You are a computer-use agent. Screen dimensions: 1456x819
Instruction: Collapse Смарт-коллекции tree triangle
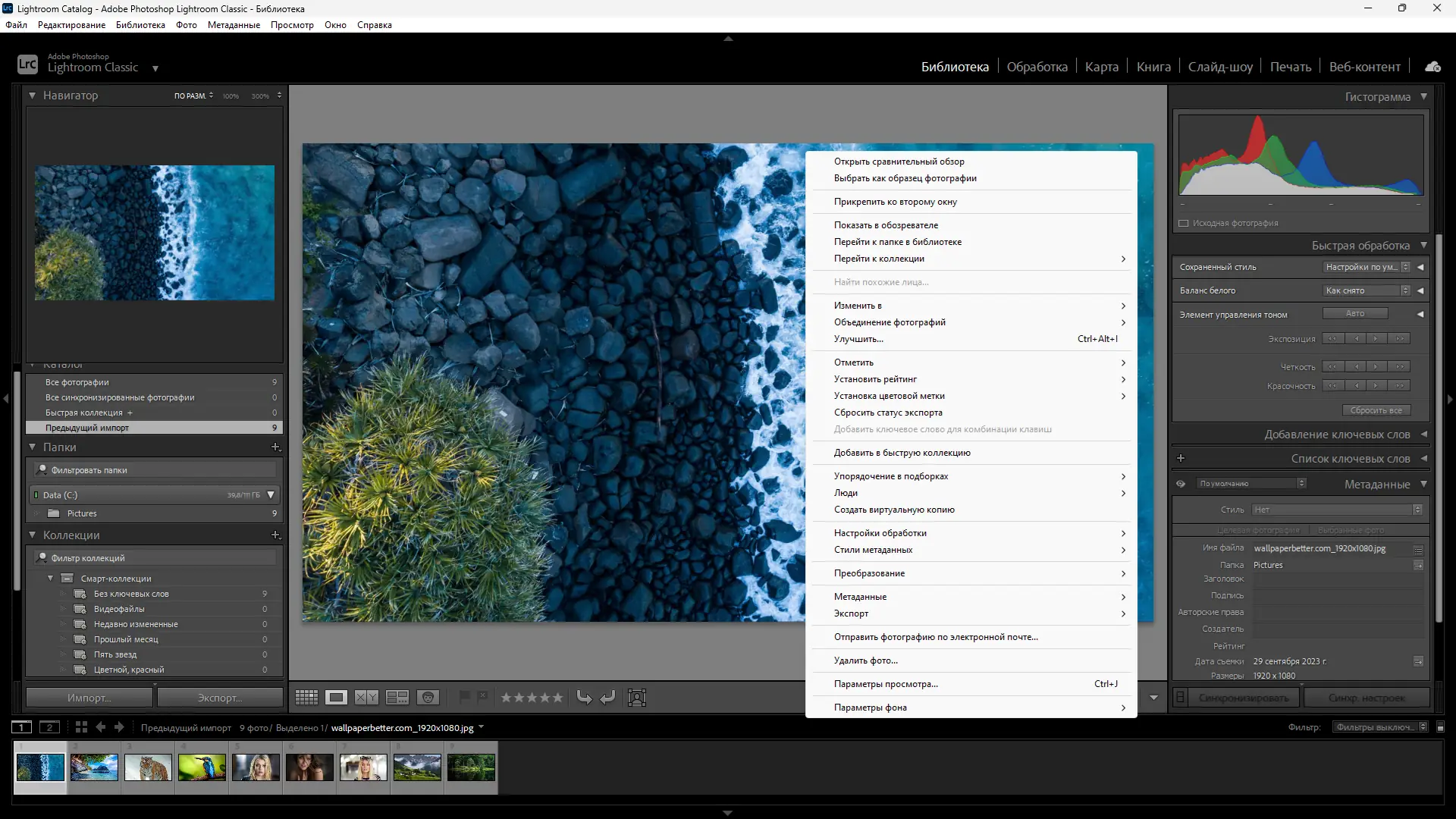coord(51,579)
